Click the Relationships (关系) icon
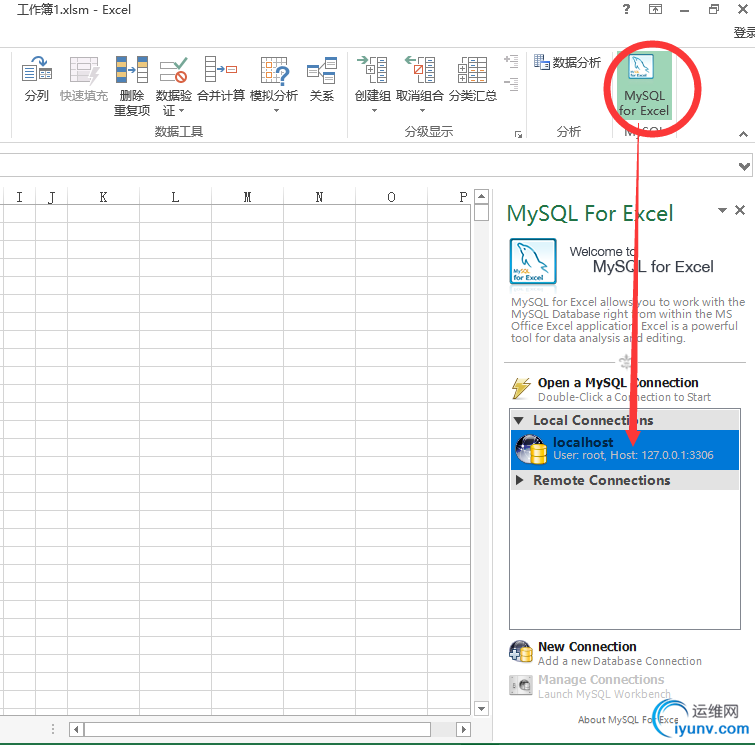The height and width of the screenshot is (745, 755). point(322,70)
